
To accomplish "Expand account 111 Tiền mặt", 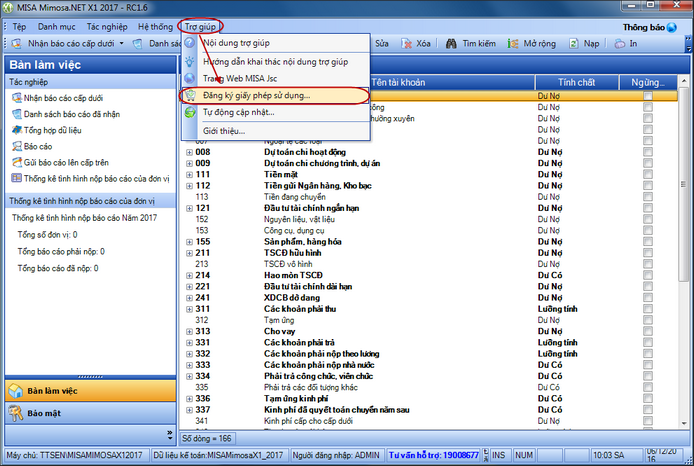I will pyautogui.click(x=189, y=175).
